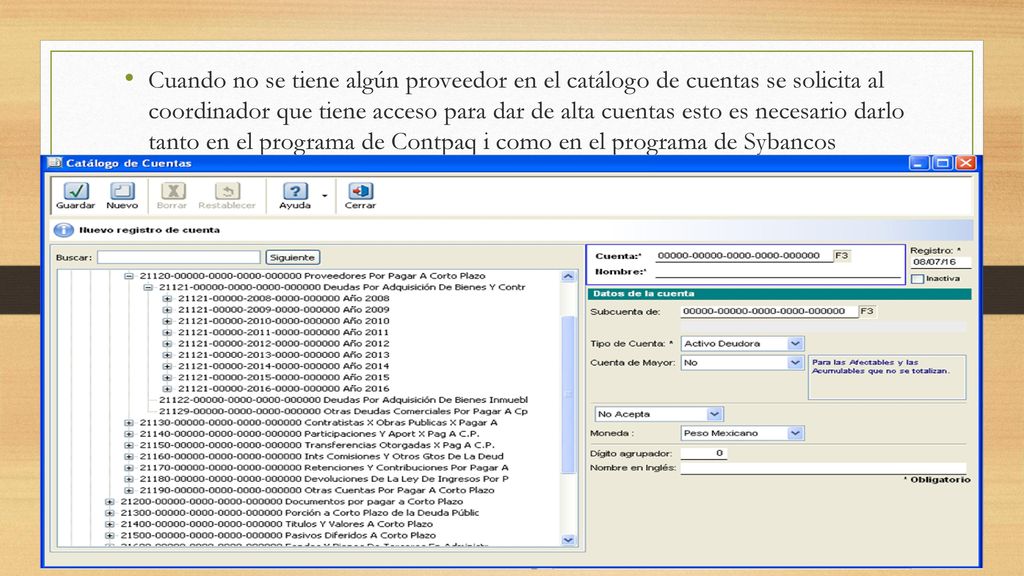This screenshot has height=576, width=1024.
Task: Expand the 21170 Retenciones Y Contribuciones node
Action: pyautogui.click(x=129, y=468)
